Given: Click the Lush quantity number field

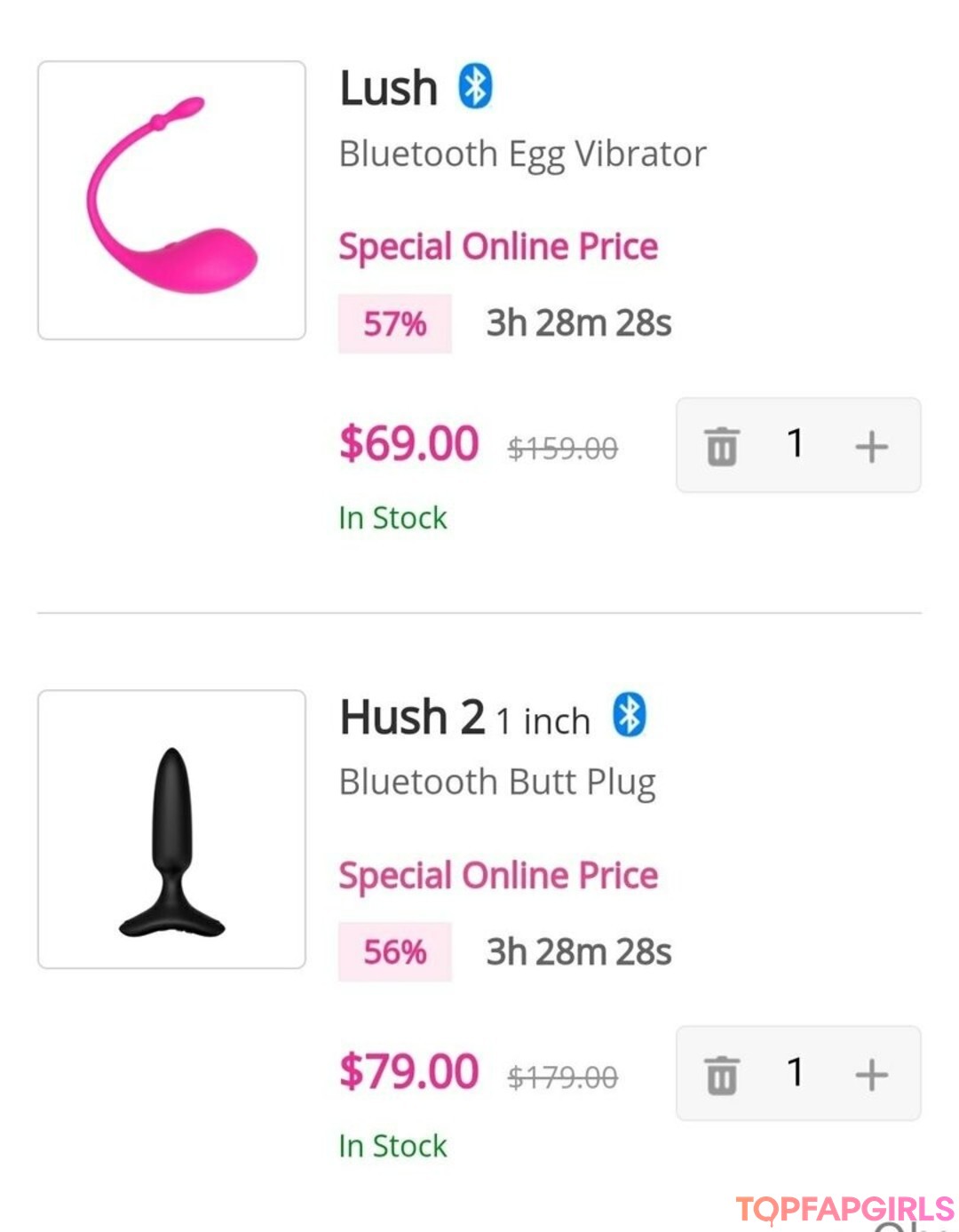Looking at the screenshot, I should 795,444.
